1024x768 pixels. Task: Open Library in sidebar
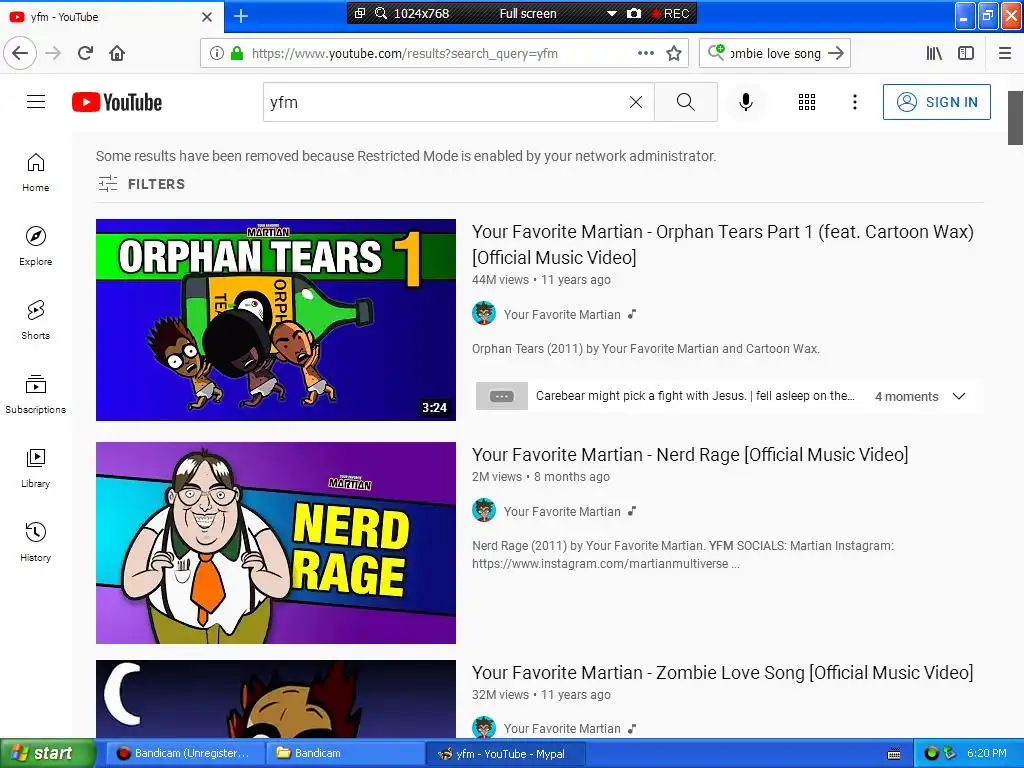click(36, 468)
